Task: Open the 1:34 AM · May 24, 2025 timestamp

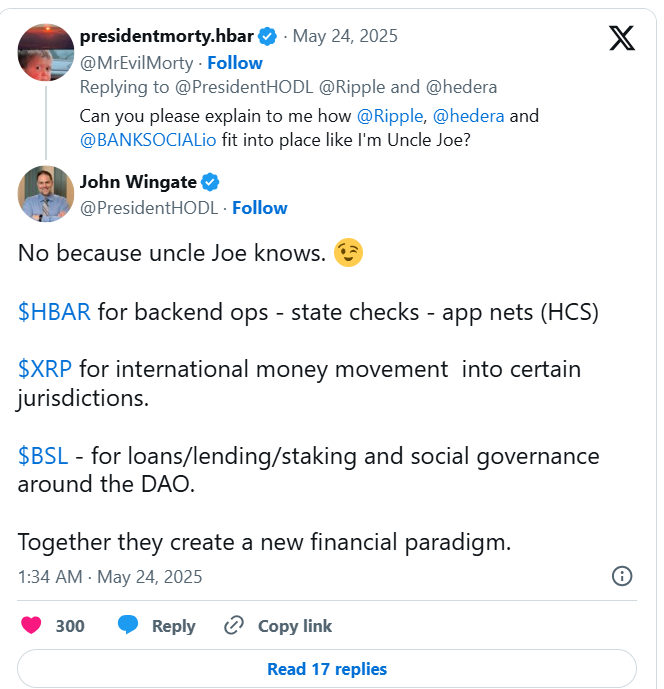Action: pos(110,577)
